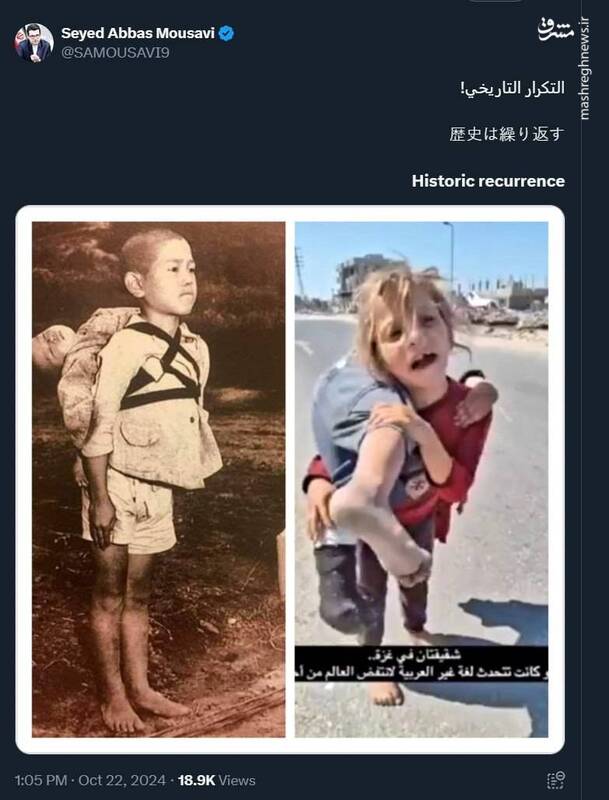Click the second Arabic subtitle line in photo

(x=421, y=672)
